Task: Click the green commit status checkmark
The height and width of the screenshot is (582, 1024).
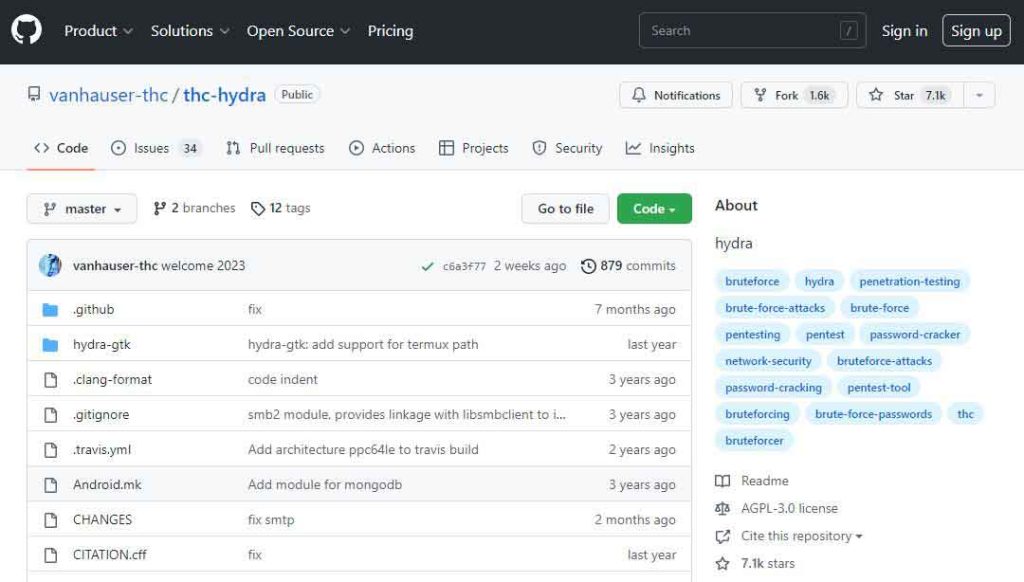Action: click(427, 266)
